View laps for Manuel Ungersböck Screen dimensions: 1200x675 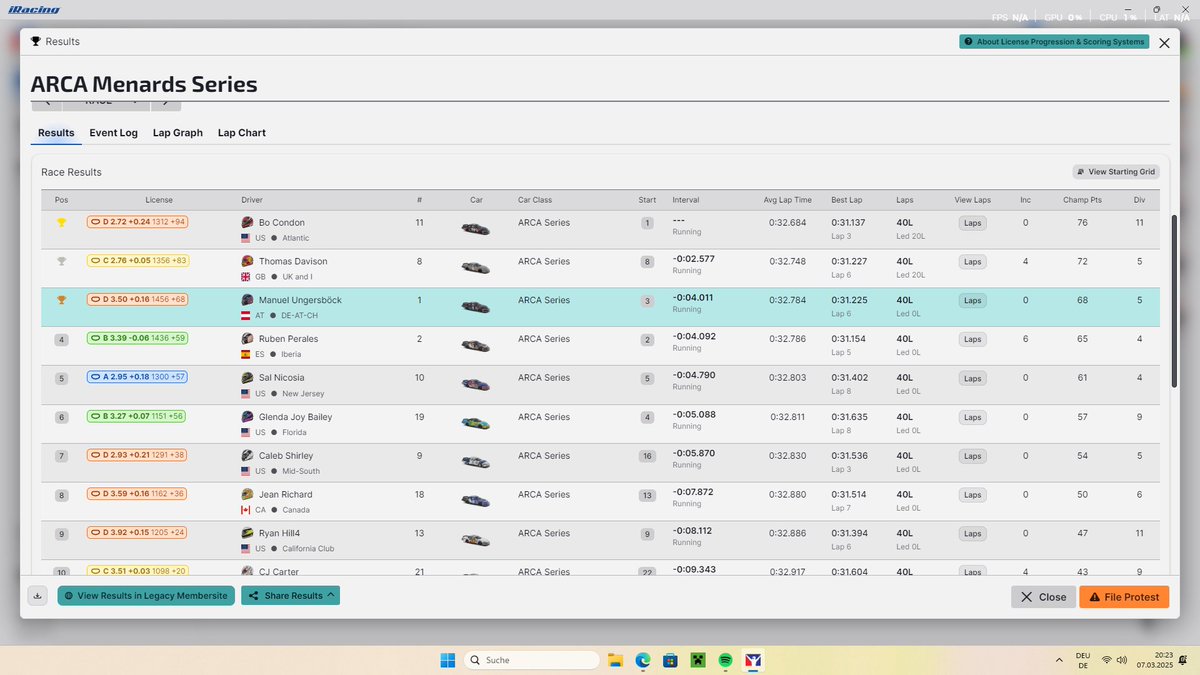pyautogui.click(x=972, y=301)
